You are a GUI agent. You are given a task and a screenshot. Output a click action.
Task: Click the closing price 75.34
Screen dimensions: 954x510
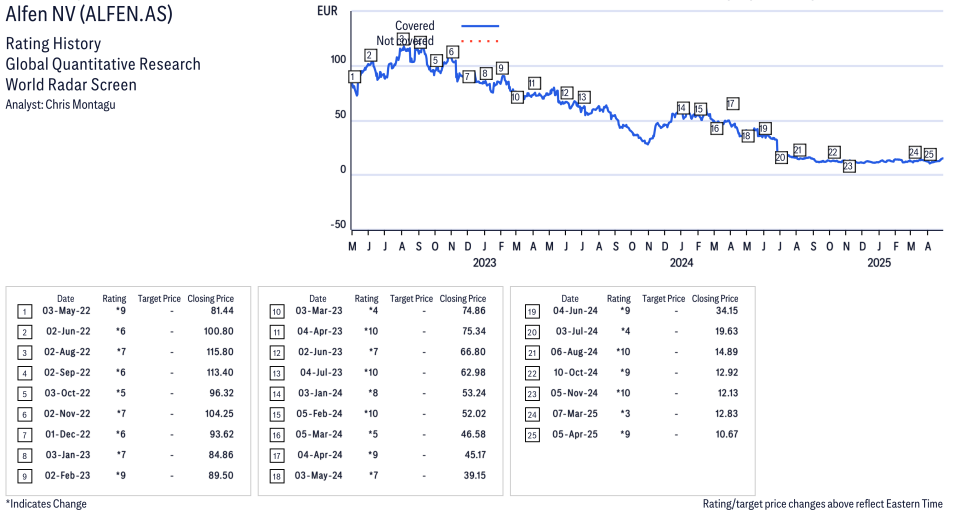point(474,331)
